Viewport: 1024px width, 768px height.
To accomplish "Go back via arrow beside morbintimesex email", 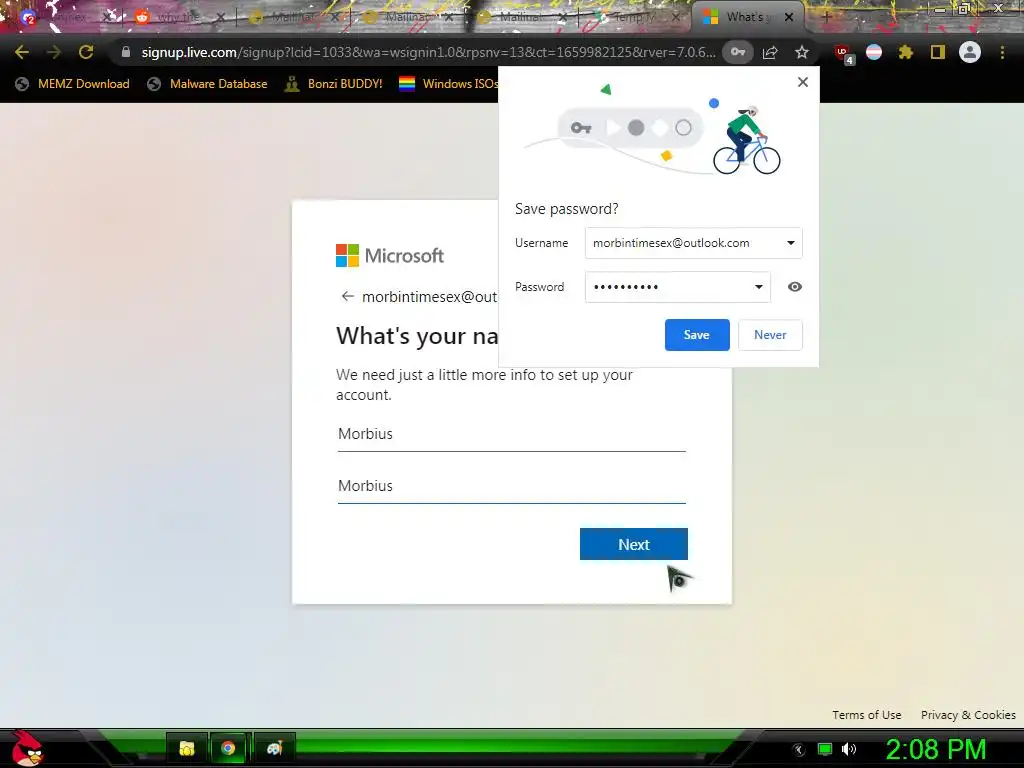I will click(x=347, y=296).
